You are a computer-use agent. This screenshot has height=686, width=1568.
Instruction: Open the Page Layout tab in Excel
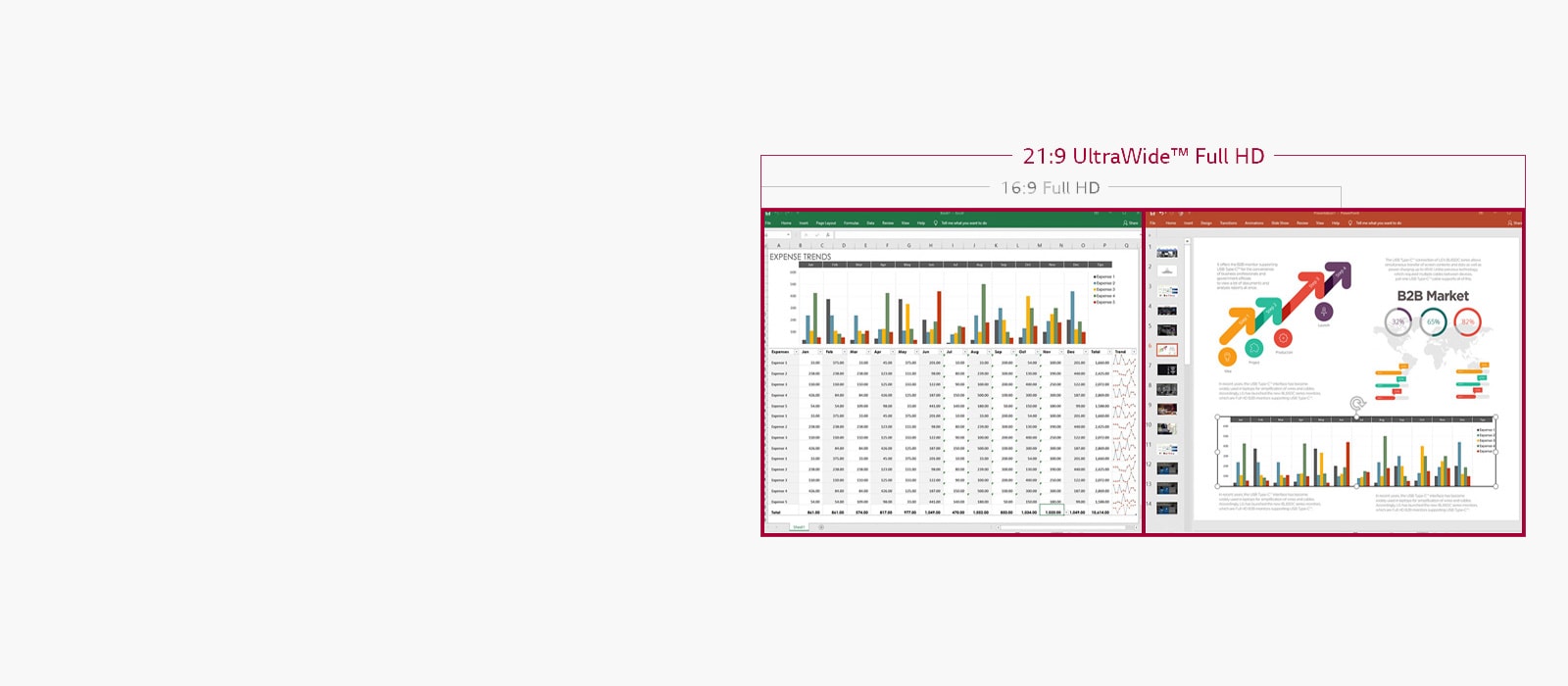click(x=825, y=223)
